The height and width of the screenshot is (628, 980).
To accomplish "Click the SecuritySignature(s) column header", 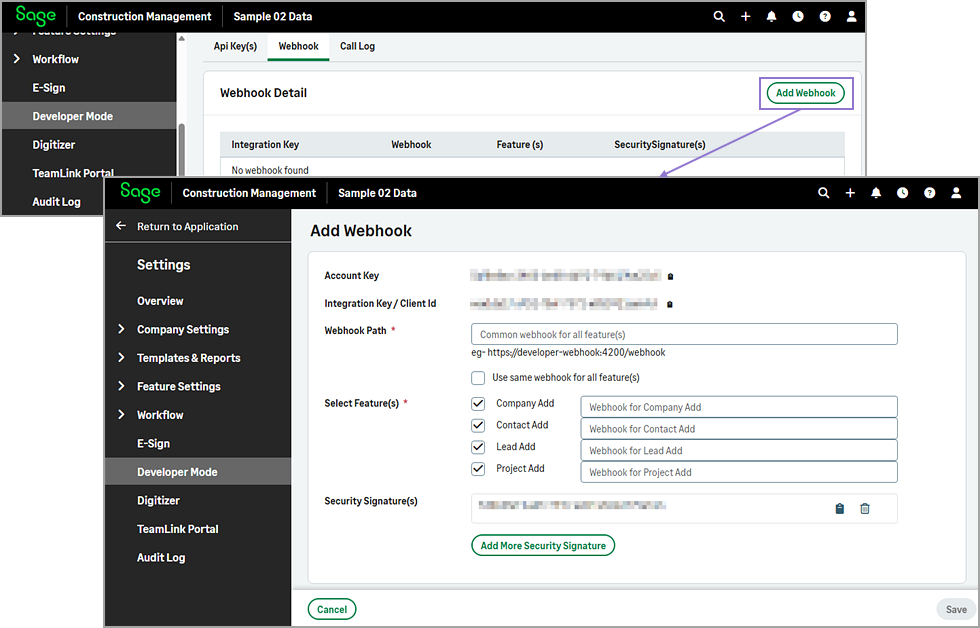I will click(660, 144).
